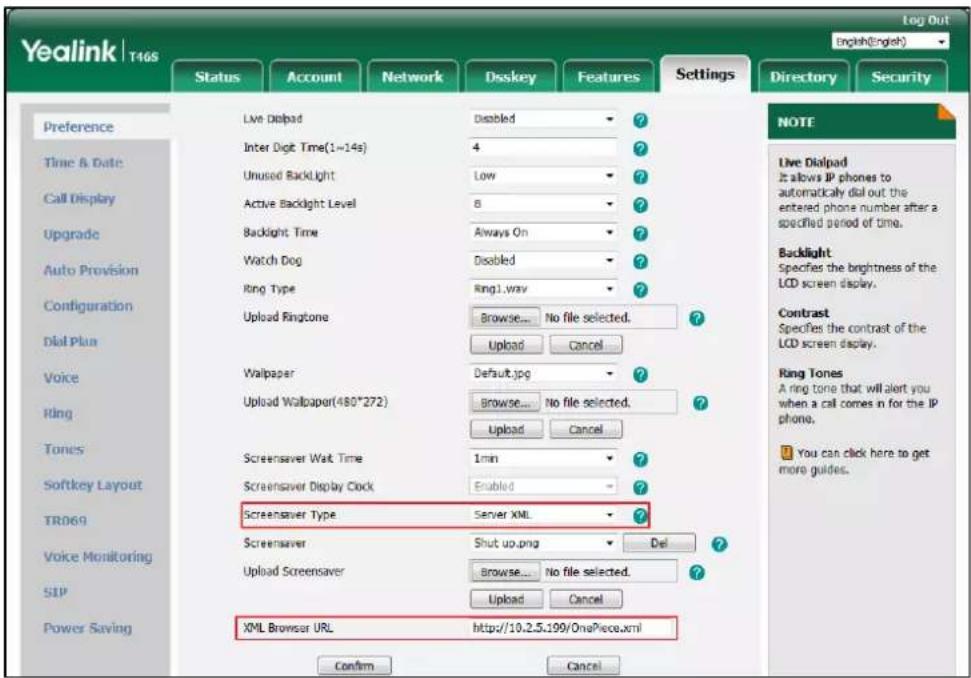The image size is (971, 678).
Task: Cancel the ringtone upload
Action: click(585, 345)
